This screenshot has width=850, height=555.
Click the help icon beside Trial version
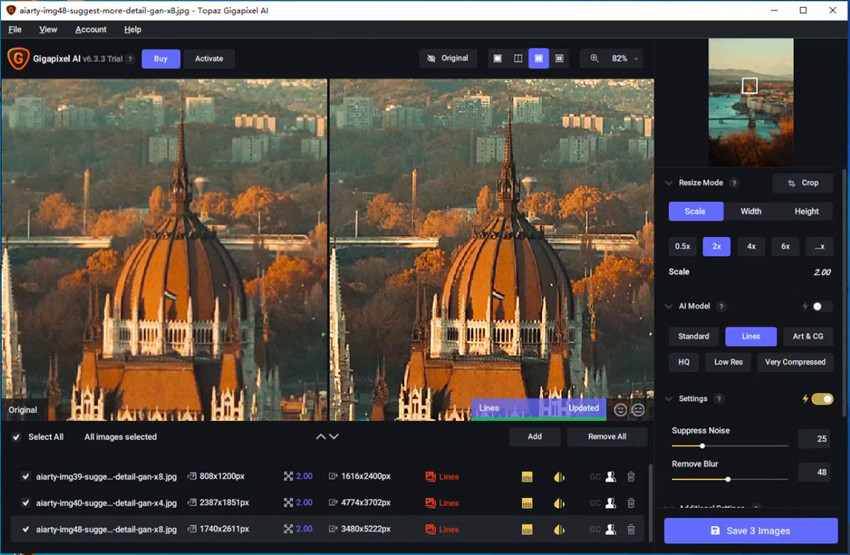130,59
